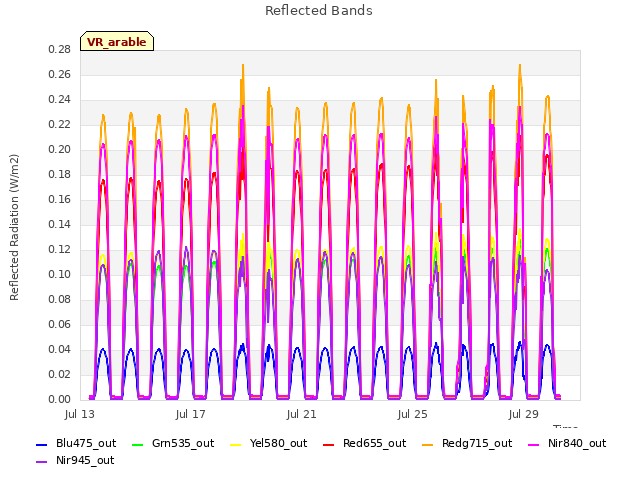Select Nir945_out legend entry

[75, 460]
